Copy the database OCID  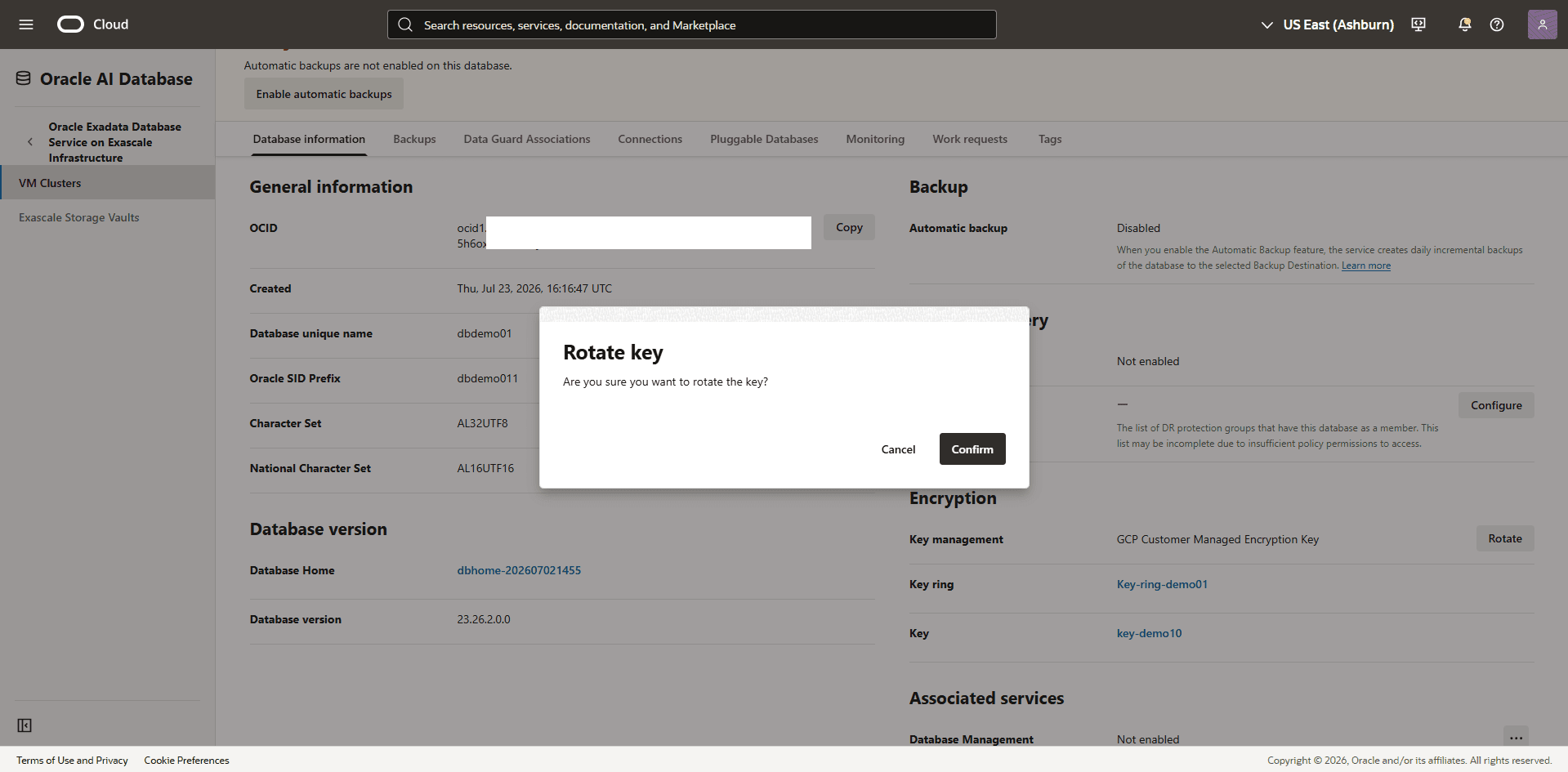pos(849,227)
